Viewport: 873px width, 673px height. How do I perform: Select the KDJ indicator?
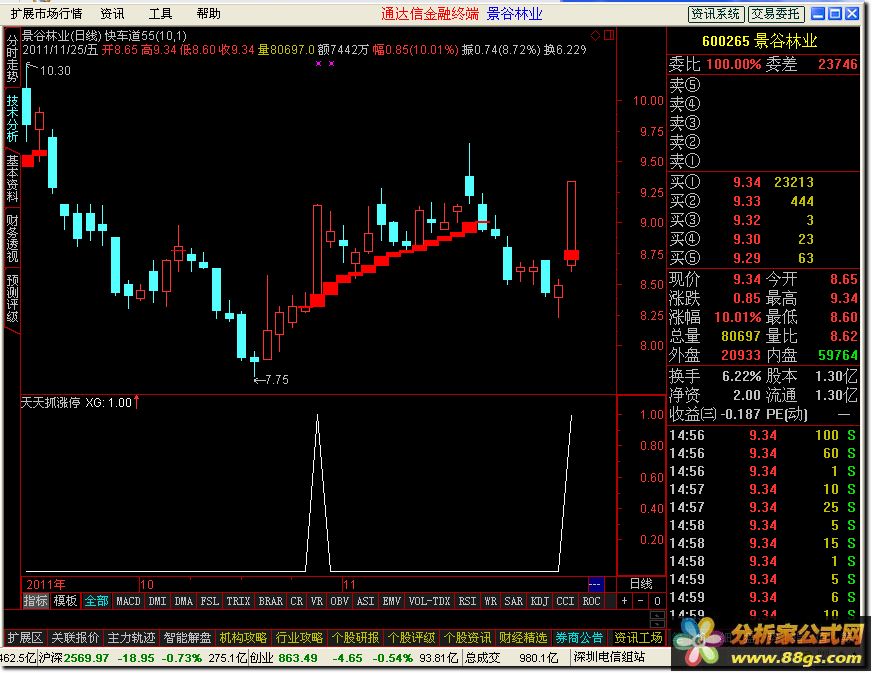[x=540, y=601]
